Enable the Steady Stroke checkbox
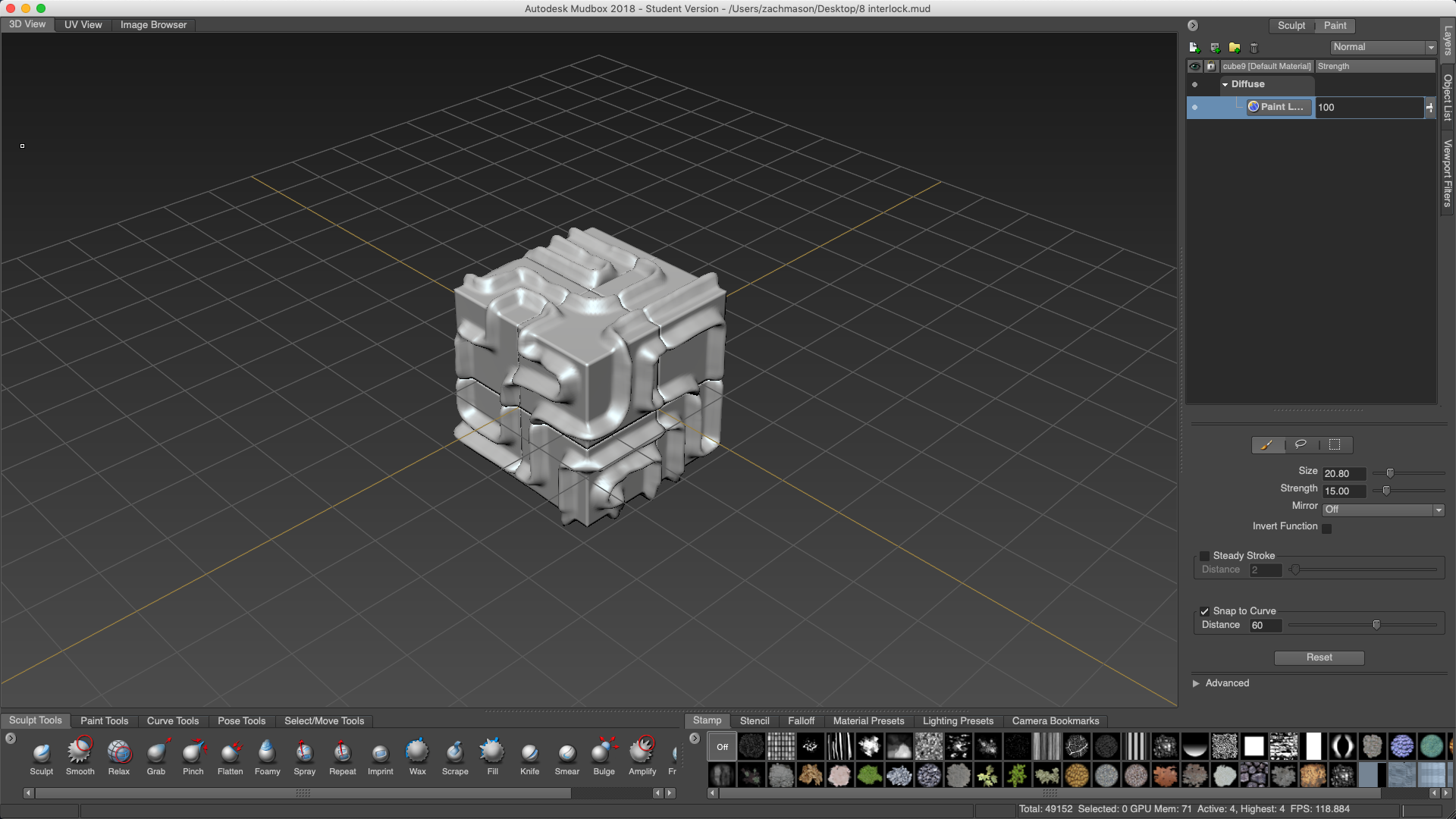This screenshot has height=819, width=1456. coord(1204,556)
